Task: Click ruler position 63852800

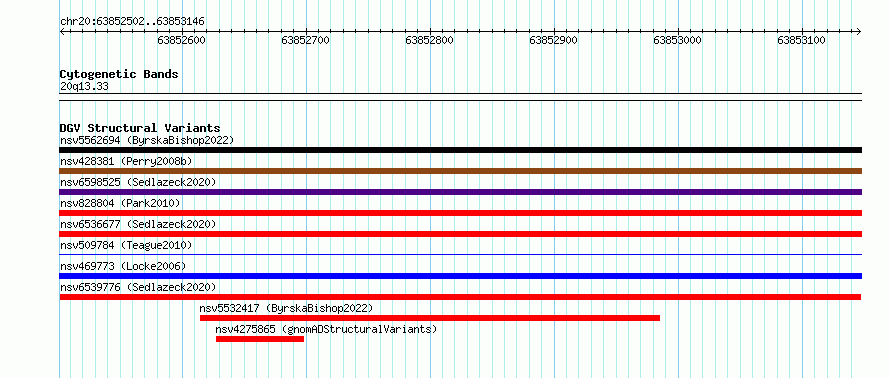Action: pos(430,40)
